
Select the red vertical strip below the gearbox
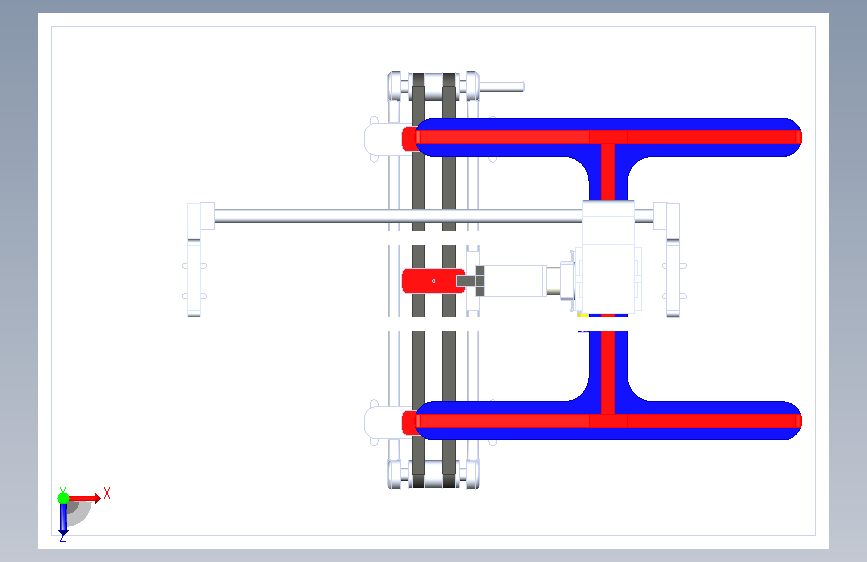click(608, 372)
